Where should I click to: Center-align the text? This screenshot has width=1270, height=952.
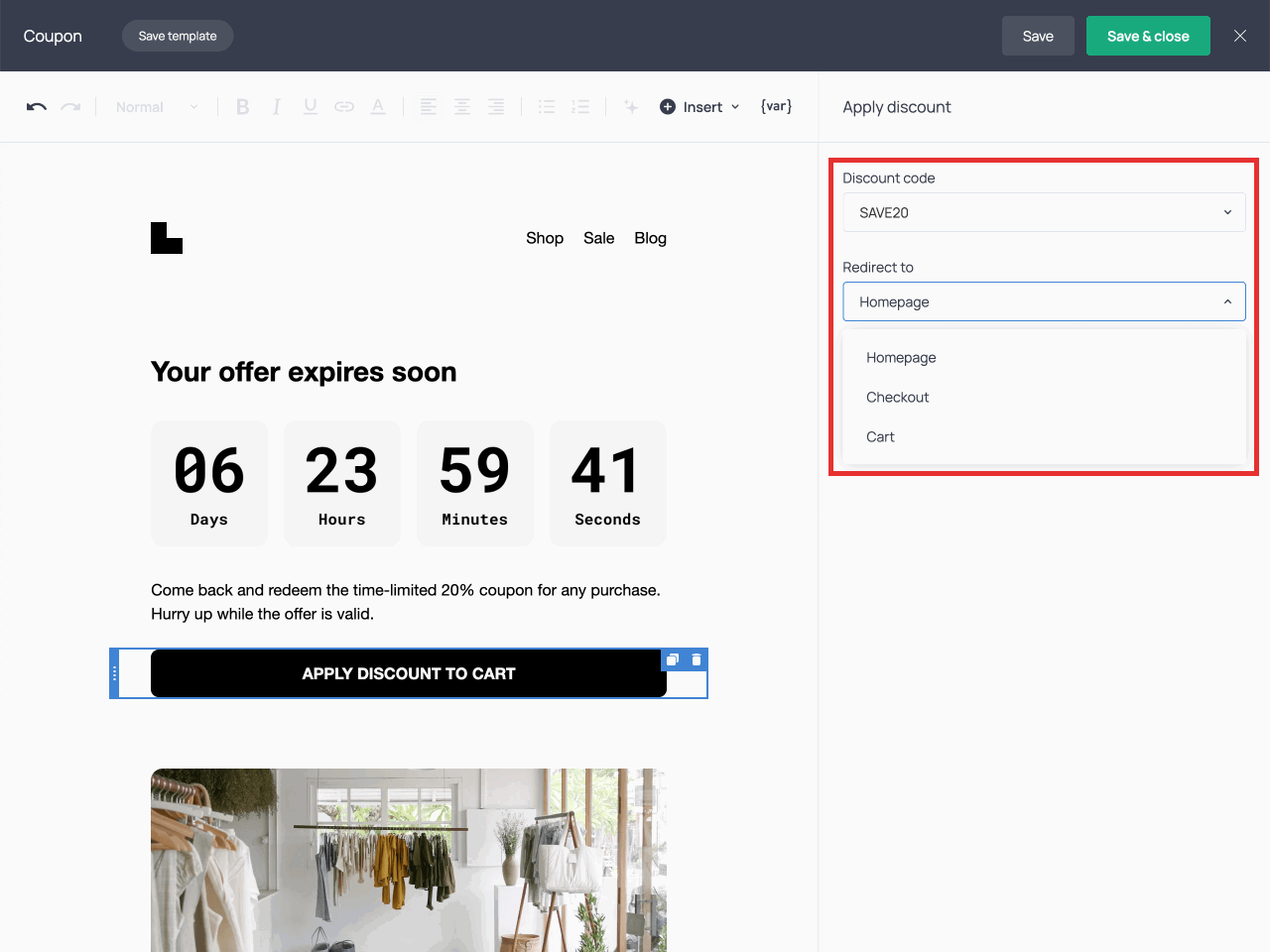462,107
